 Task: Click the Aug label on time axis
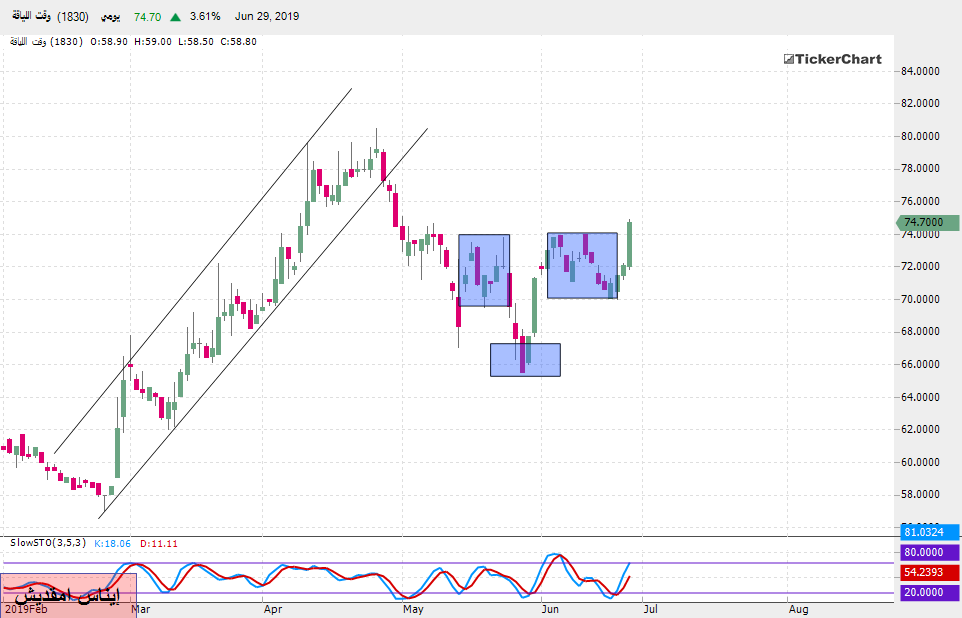[x=798, y=607]
